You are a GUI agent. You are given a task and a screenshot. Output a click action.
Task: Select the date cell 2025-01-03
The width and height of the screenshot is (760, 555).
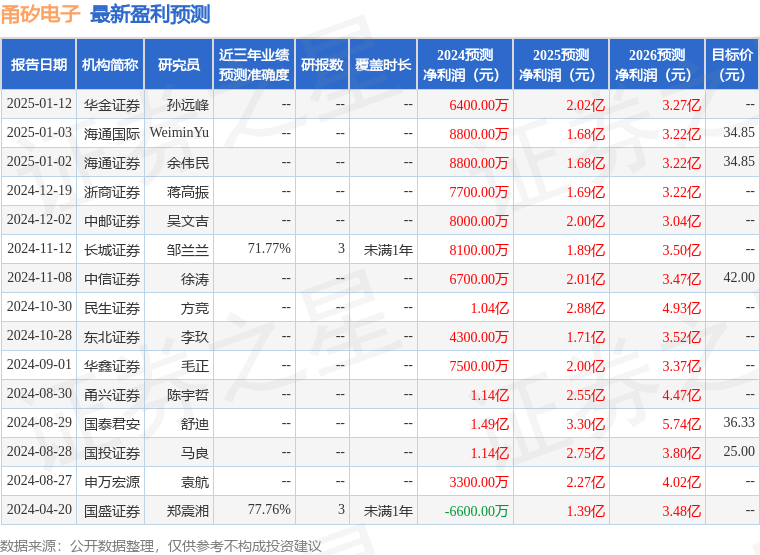point(39,133)
